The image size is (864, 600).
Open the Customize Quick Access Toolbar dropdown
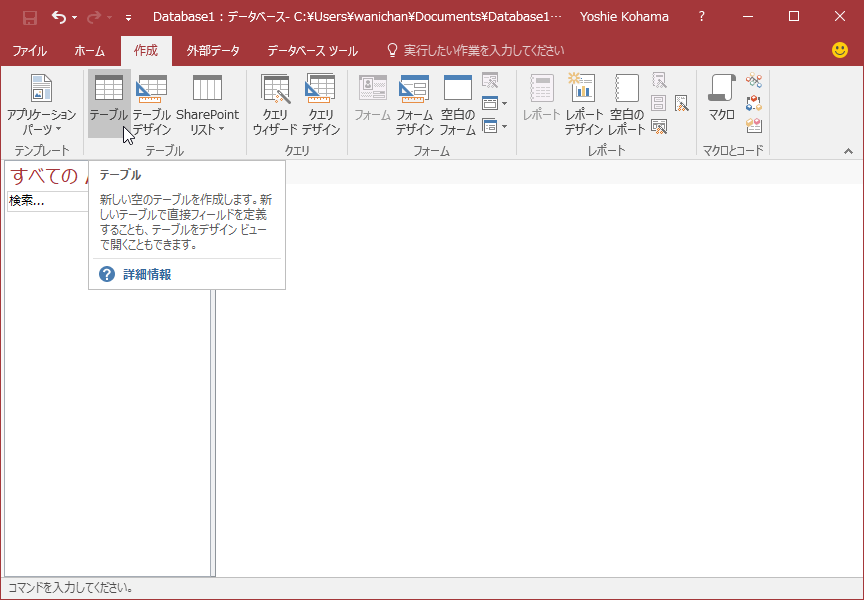pyautogui.click(x=128, y=18)
